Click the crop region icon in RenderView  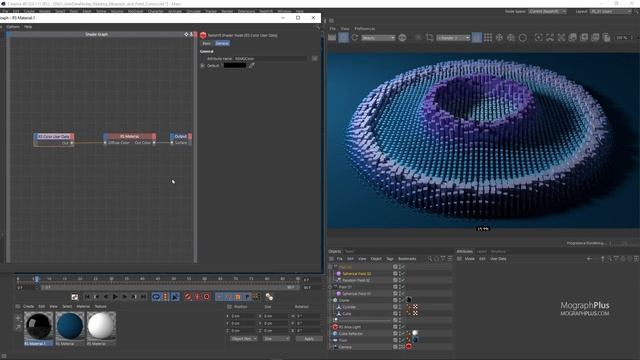tap(429, 38)
